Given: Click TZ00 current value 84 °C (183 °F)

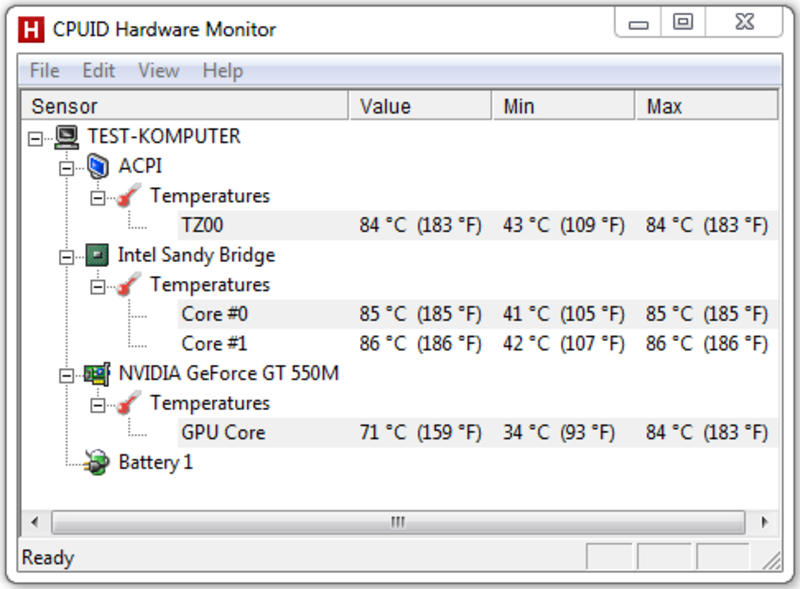Looking at the screenshot, I should (420, 225).
